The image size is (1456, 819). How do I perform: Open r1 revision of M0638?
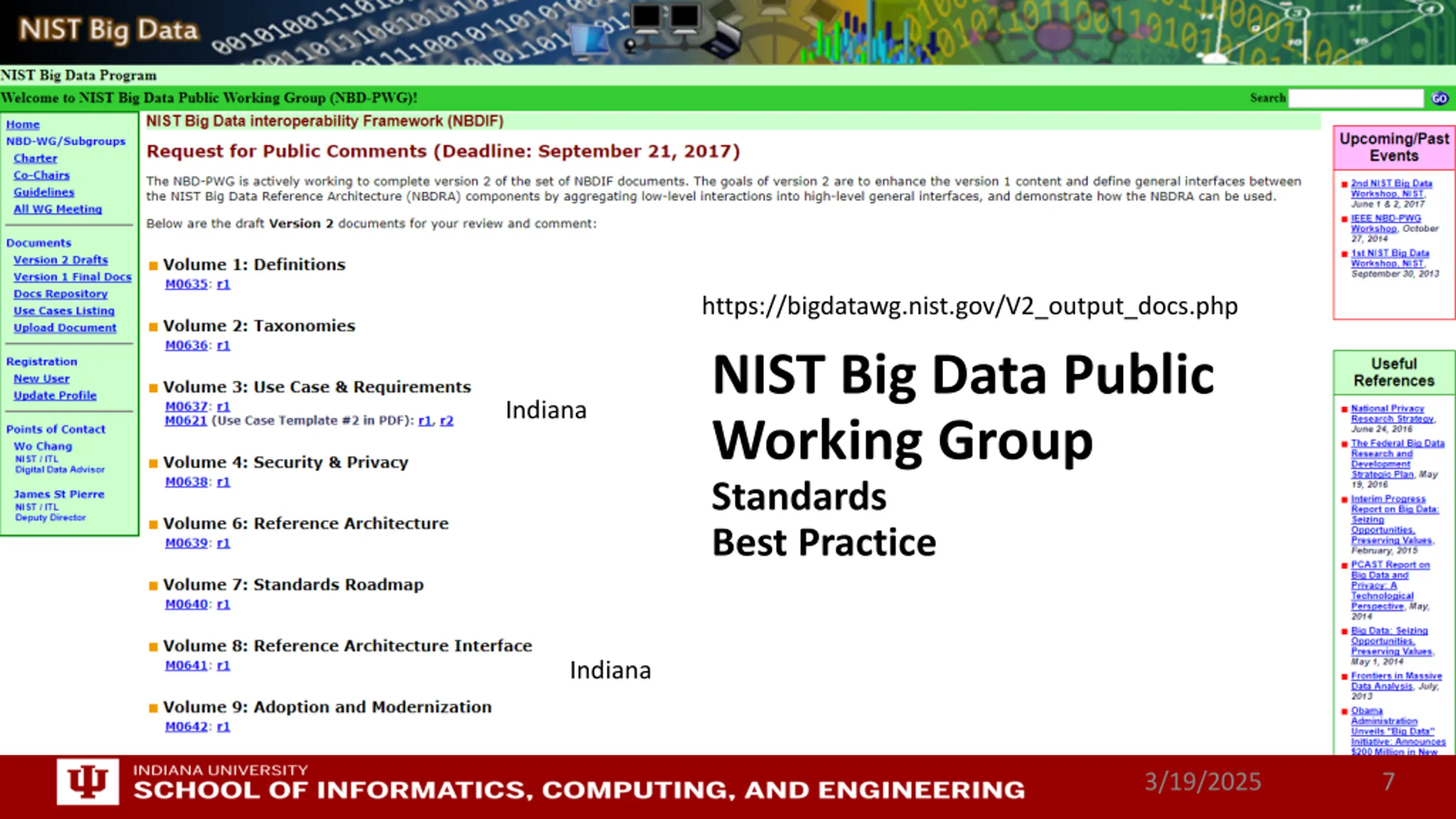[224, 482]
